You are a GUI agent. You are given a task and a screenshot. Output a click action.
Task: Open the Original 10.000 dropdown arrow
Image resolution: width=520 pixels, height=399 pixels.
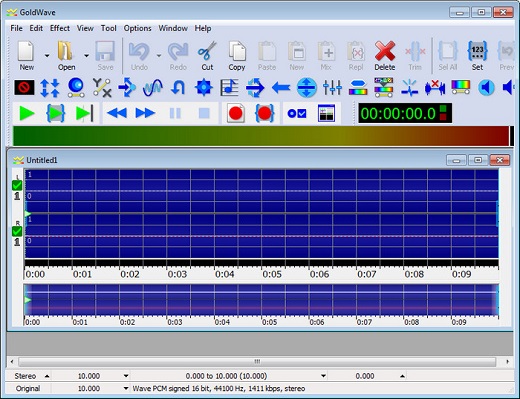pyautogui.click(x=126, y=388)
